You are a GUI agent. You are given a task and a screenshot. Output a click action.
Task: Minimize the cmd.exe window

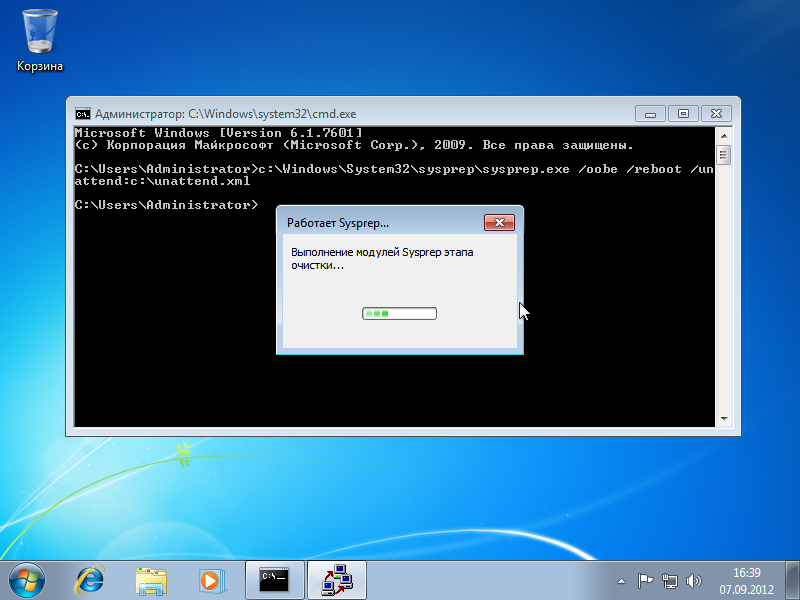(x=650, y=114)
